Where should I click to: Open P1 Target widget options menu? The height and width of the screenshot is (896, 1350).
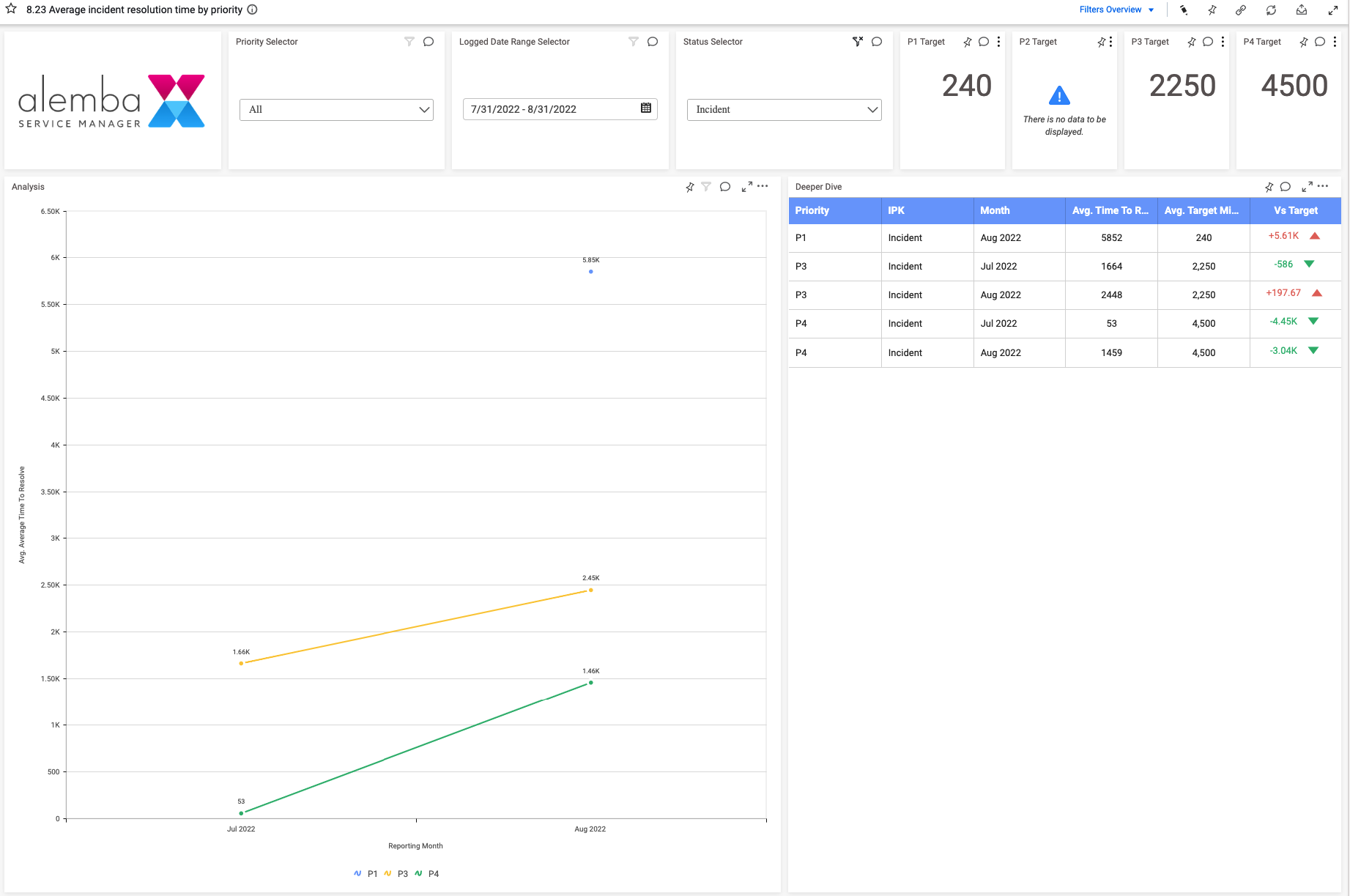(x=999, y=42)
